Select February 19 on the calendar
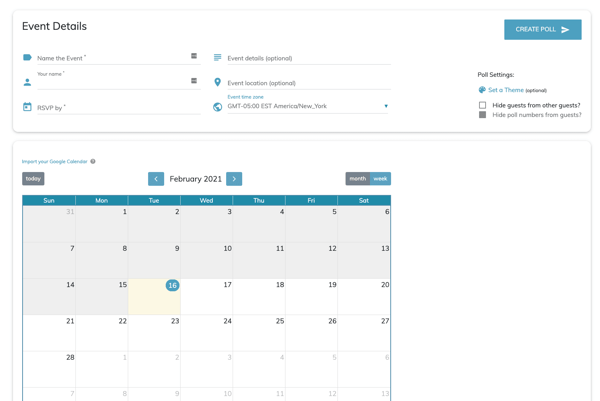This screenshot has height=401, width=600. point(311,297)
